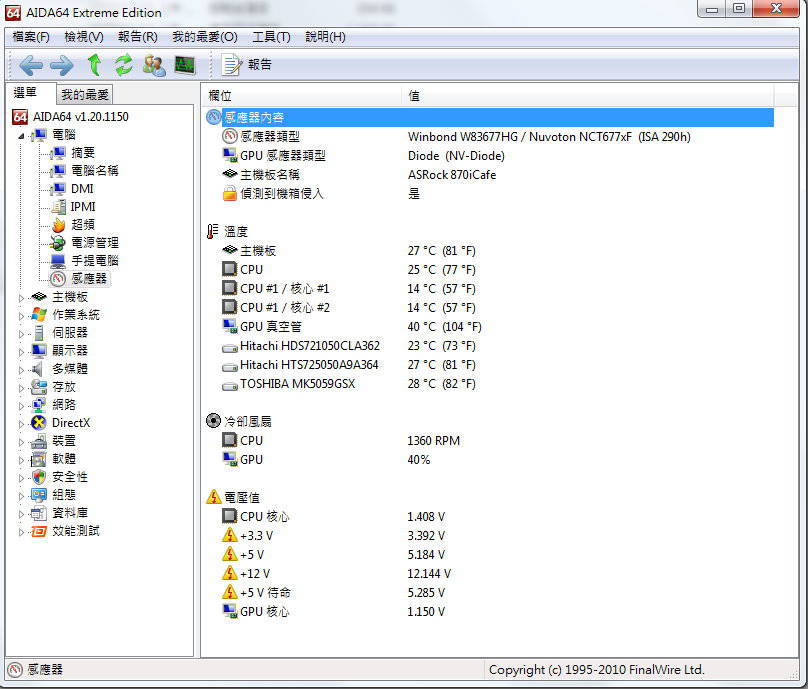Select 電腦名稱 in the tree

pyautogui.click(x=94, y=171)
